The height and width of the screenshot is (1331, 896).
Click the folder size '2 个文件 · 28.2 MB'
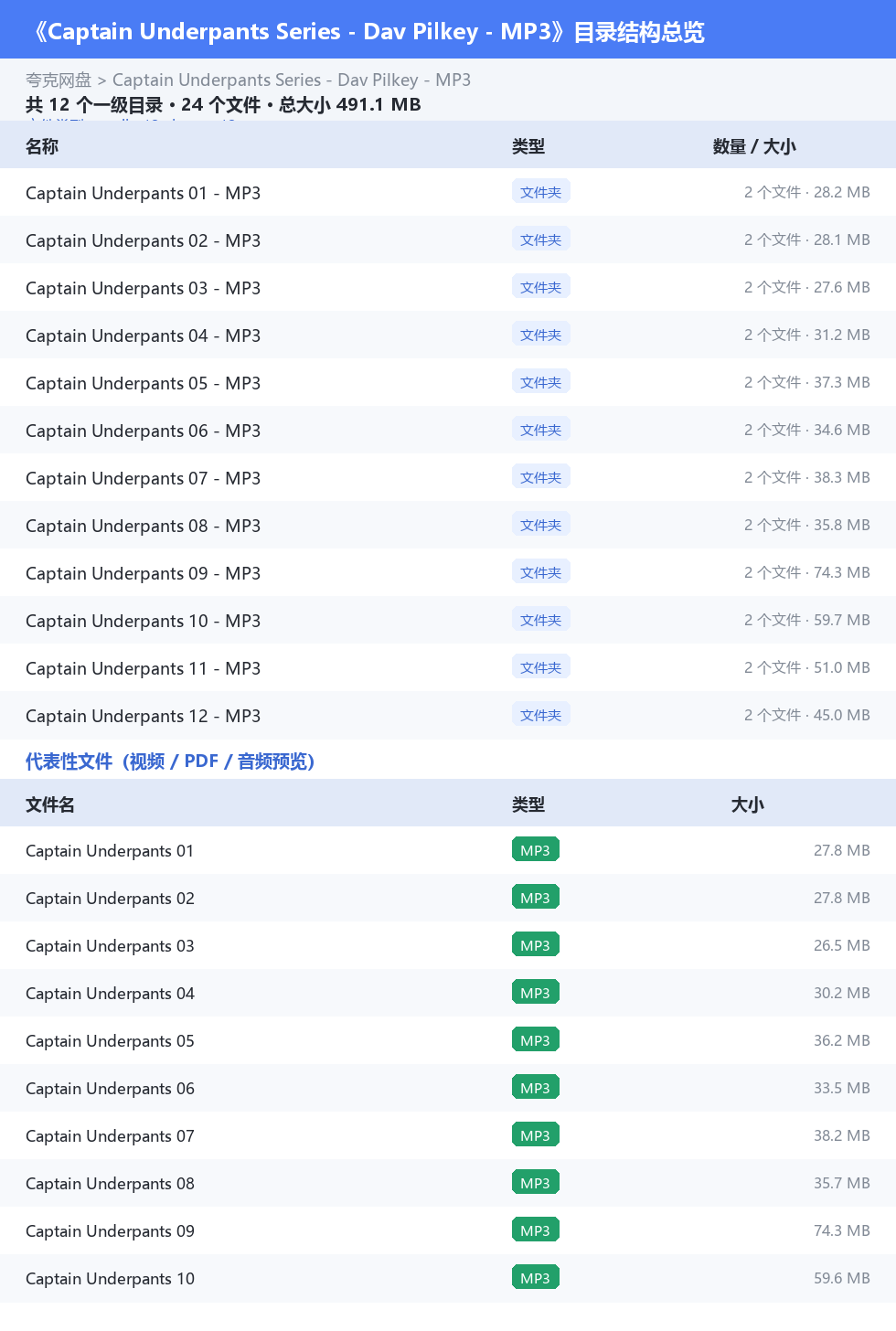click(807, 192)
